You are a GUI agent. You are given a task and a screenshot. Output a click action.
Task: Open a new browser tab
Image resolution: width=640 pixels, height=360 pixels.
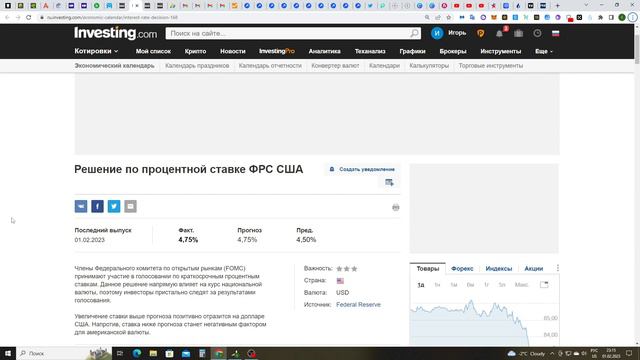(x=558, y=5)
